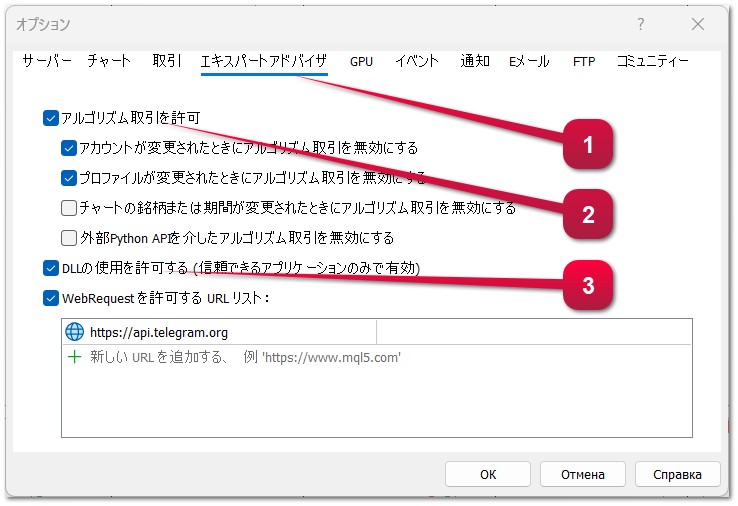Switch to the 通知 tab
Screen dimensions: 738x506
click(x=474, y=61)
